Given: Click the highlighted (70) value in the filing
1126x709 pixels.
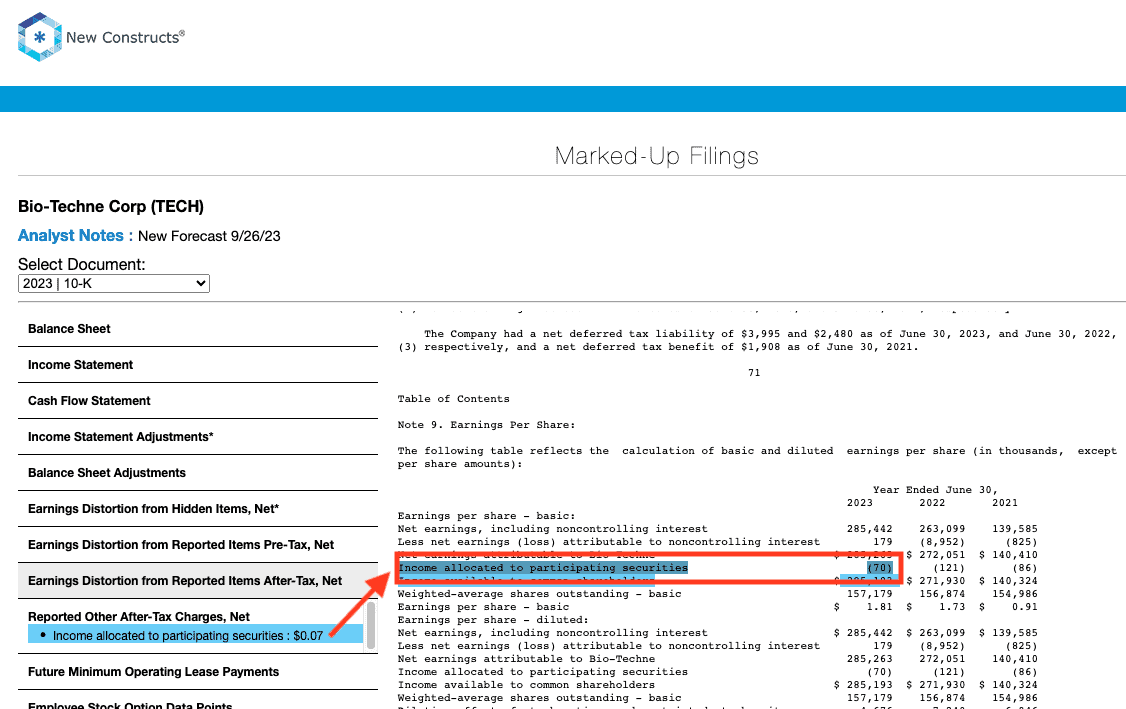Looking at the screenshot, I should point(880,567).
